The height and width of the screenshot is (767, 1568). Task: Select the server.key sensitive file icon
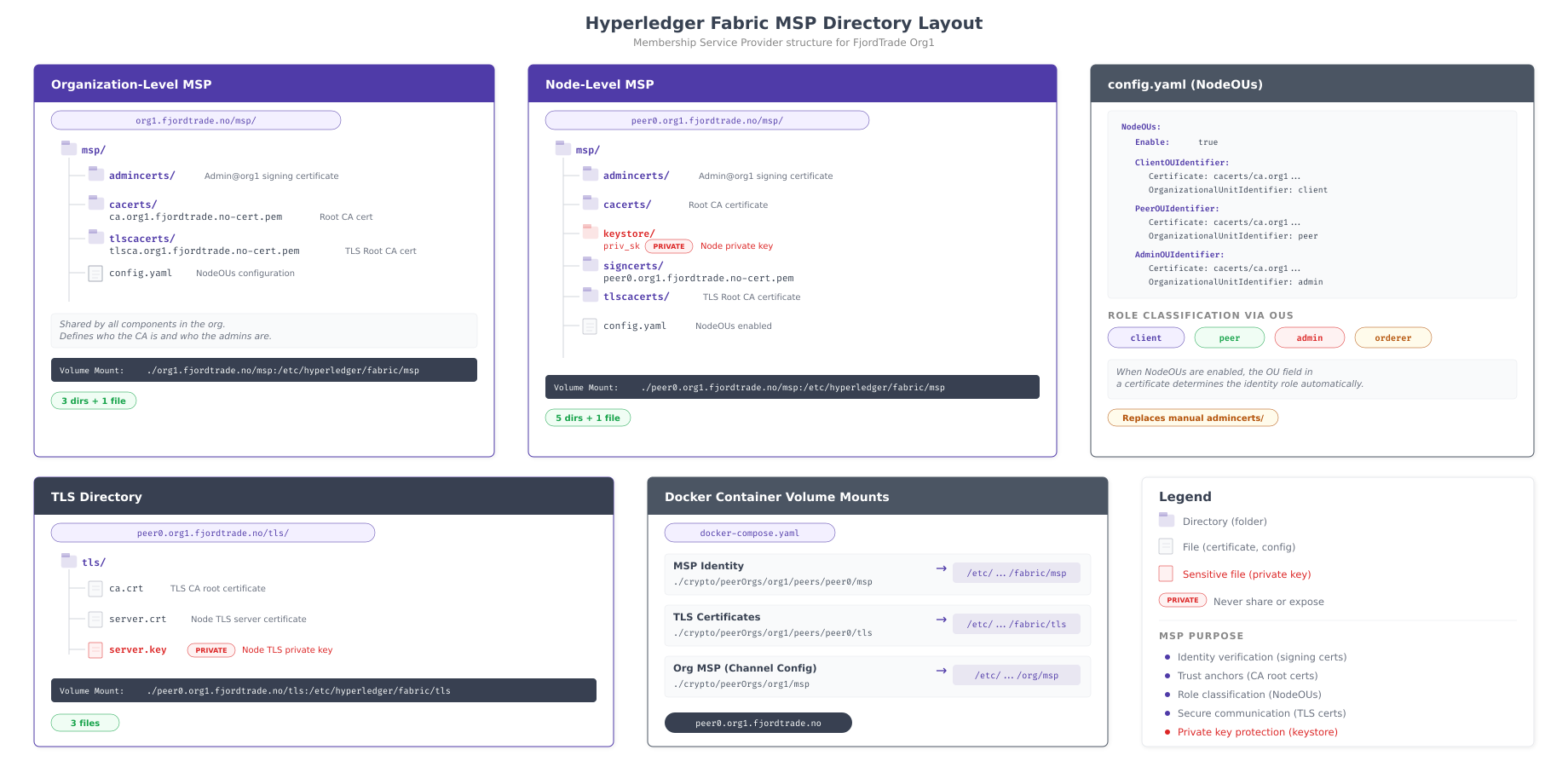click(x=95, y=649)
